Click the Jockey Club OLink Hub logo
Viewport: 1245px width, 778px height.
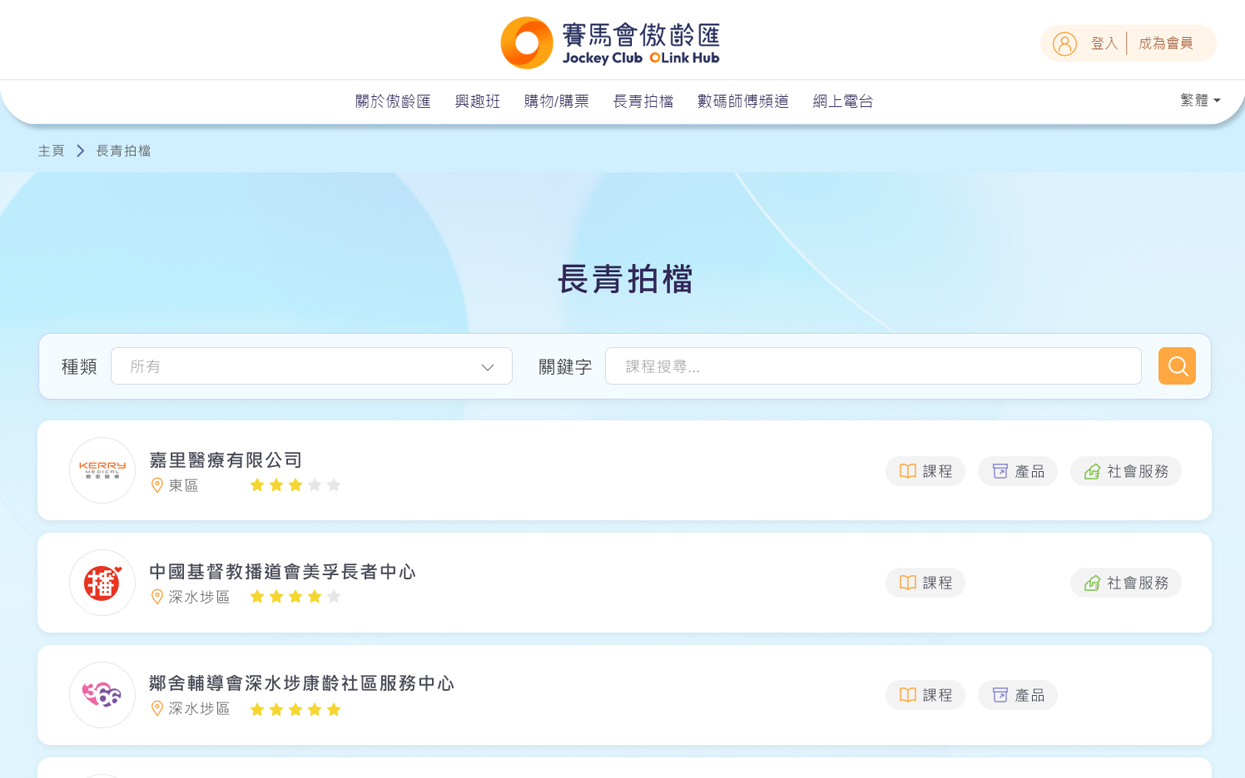tap(610, 43)
